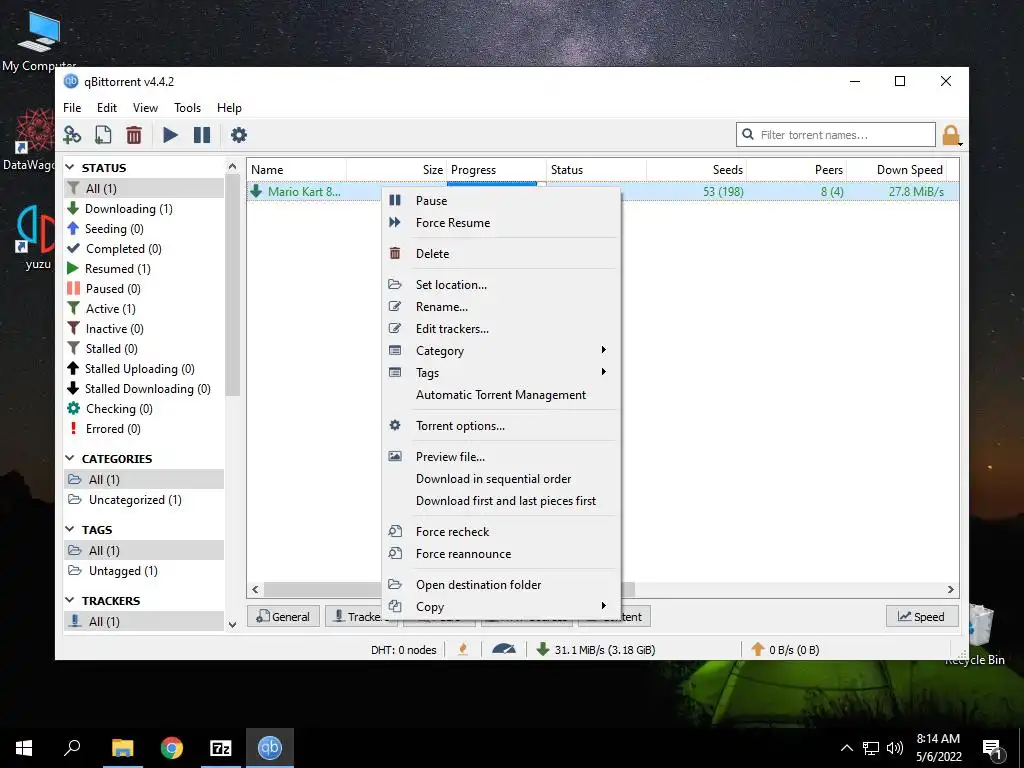Open 7-Zip from the taskbar
This screenshot has height=768, width=1024.
221,748
